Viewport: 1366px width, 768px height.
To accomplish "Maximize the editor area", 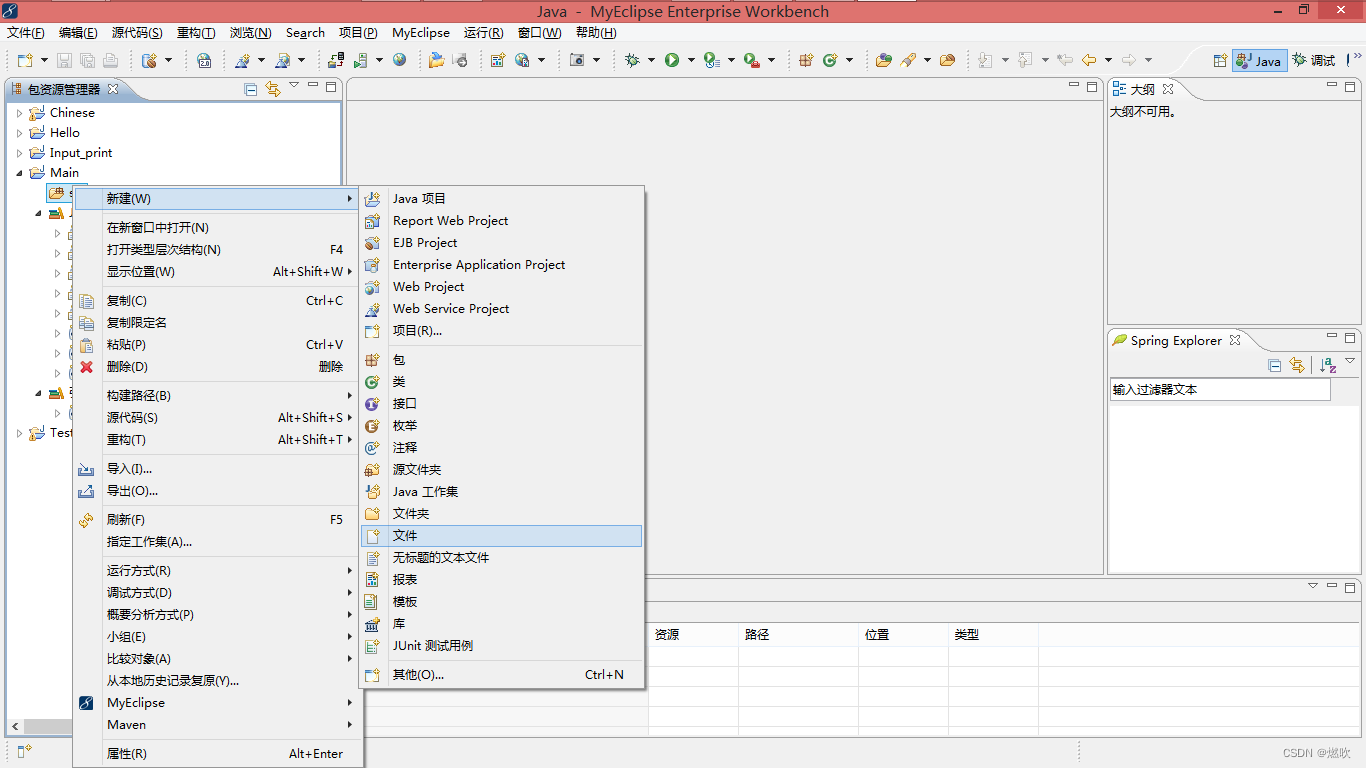I will click(x=1092, y=87).
